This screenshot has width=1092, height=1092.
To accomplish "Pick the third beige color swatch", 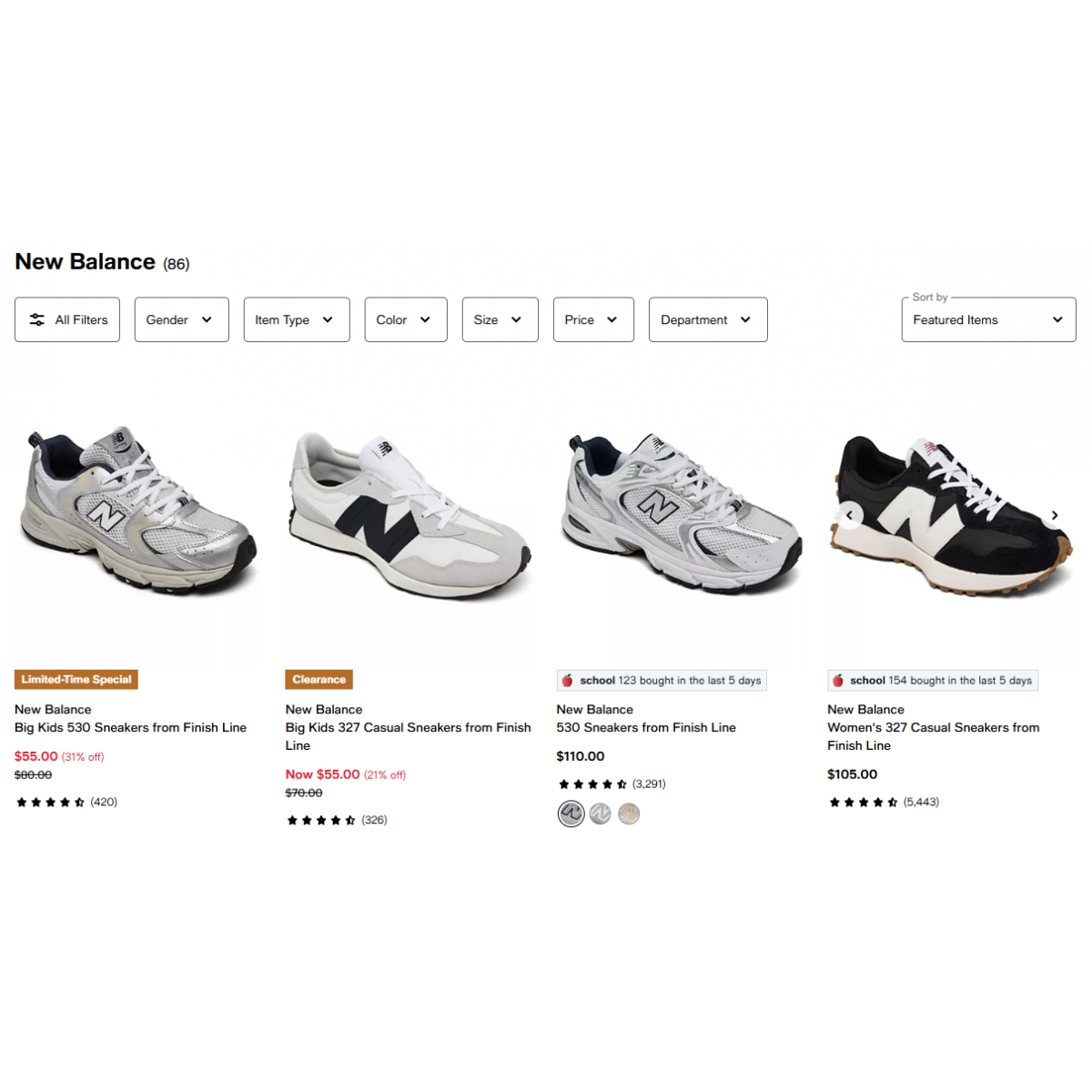I will point(629,814).
